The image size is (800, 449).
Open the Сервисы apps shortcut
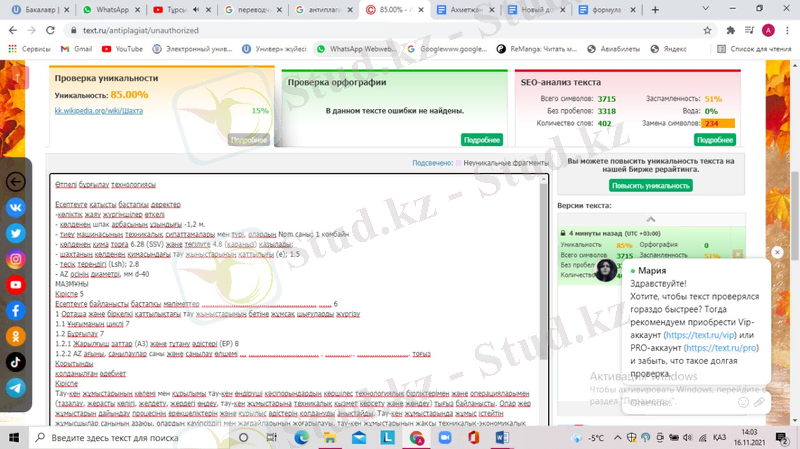click(x=29, y=49)
